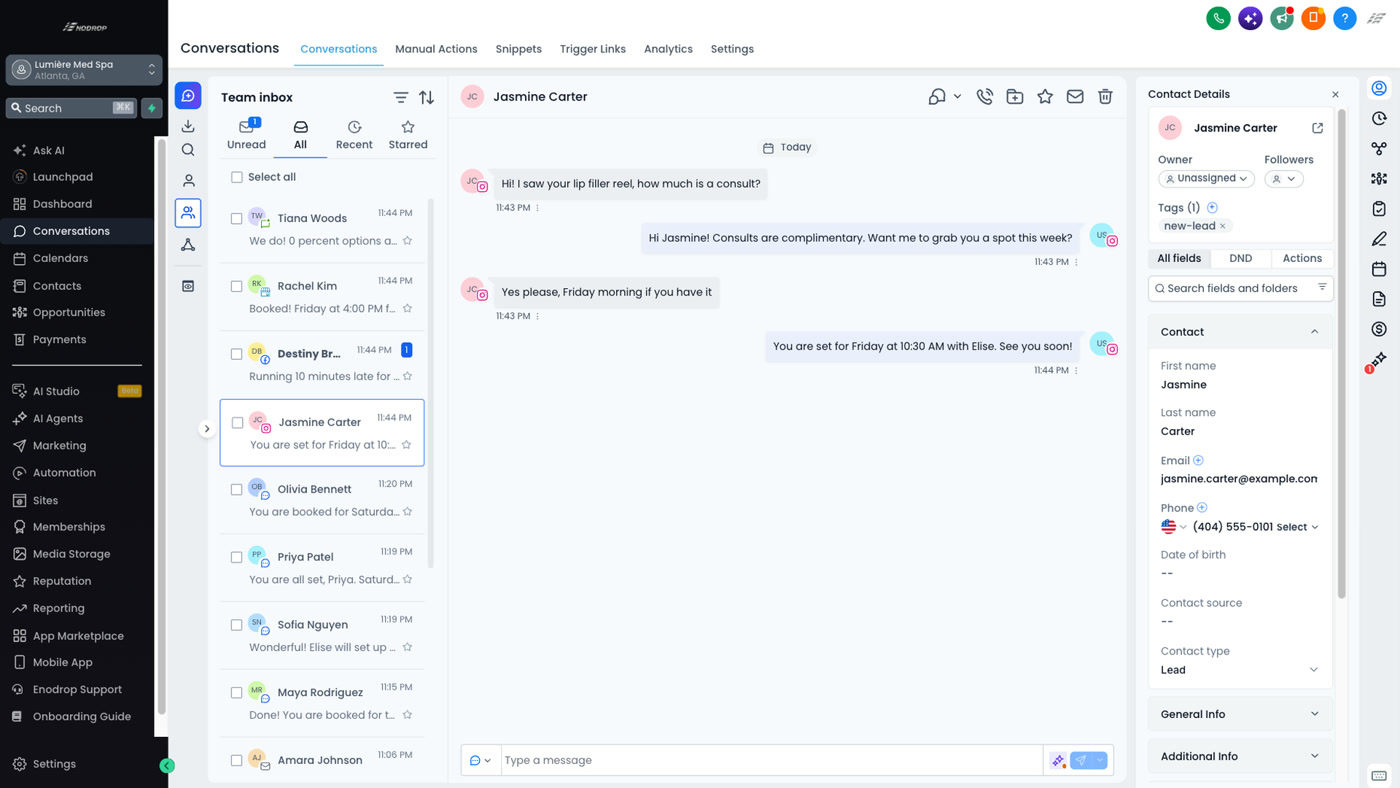Check the Tiana Woods conversation checkbox
This screenshot has width=1400, height=788.
pyautogui.click(x=237, y=218)
